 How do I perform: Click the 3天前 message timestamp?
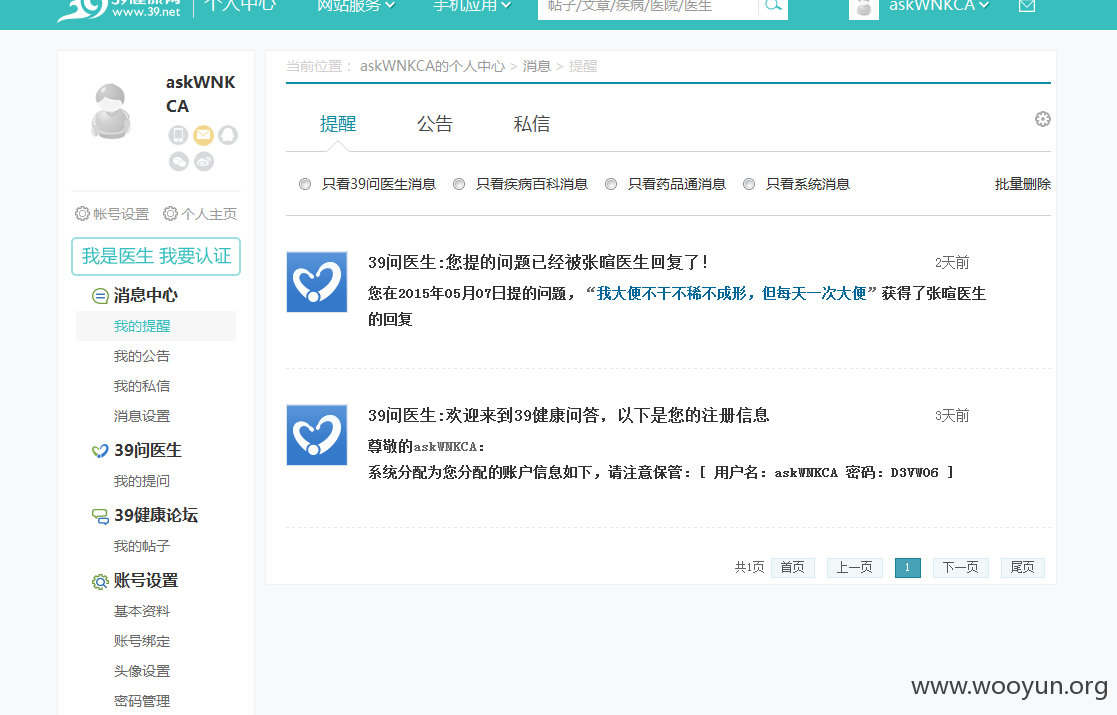pyautogui.click(x=952, y=416)
